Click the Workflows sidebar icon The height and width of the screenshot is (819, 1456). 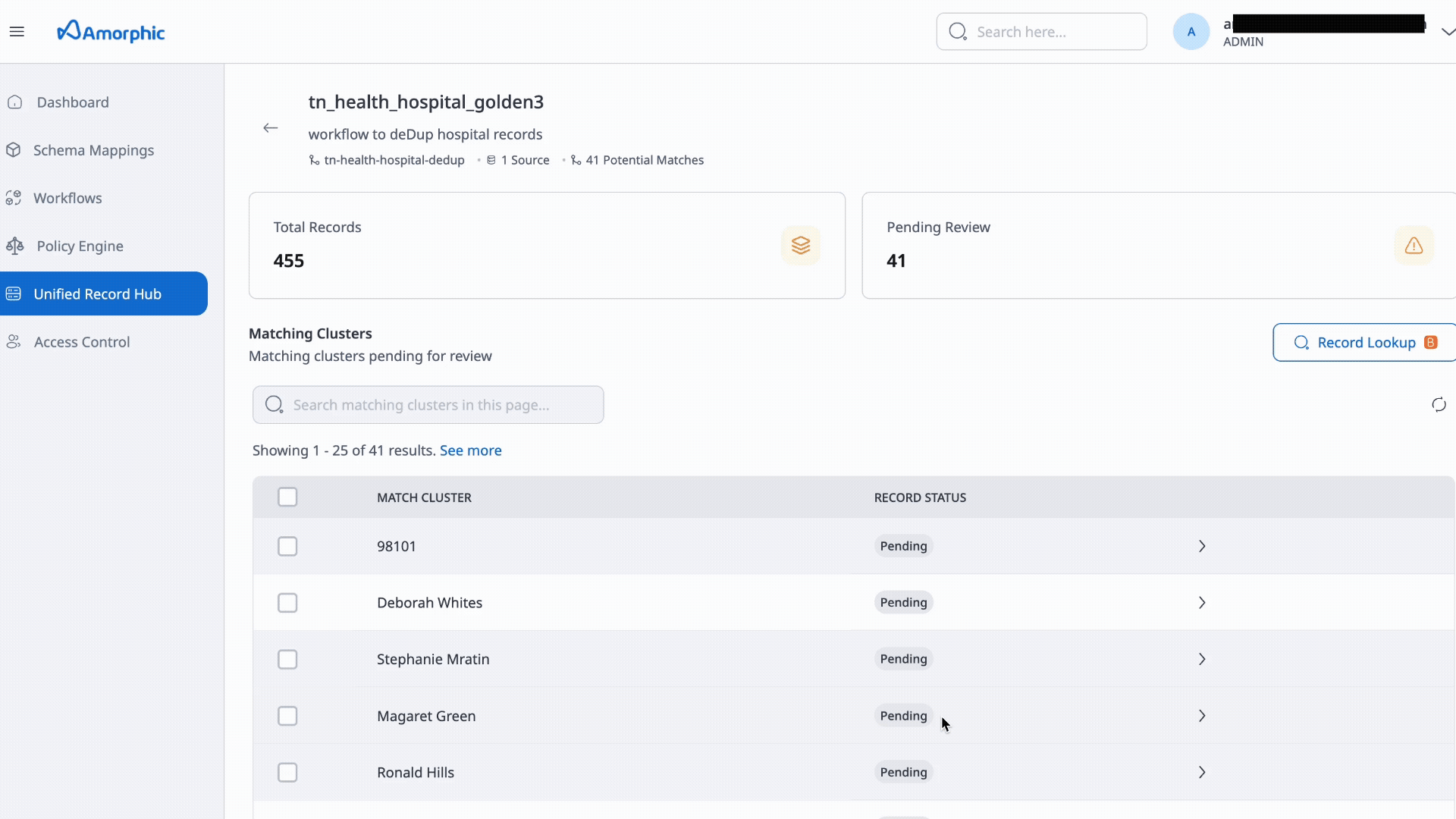(x=13, y=197)
